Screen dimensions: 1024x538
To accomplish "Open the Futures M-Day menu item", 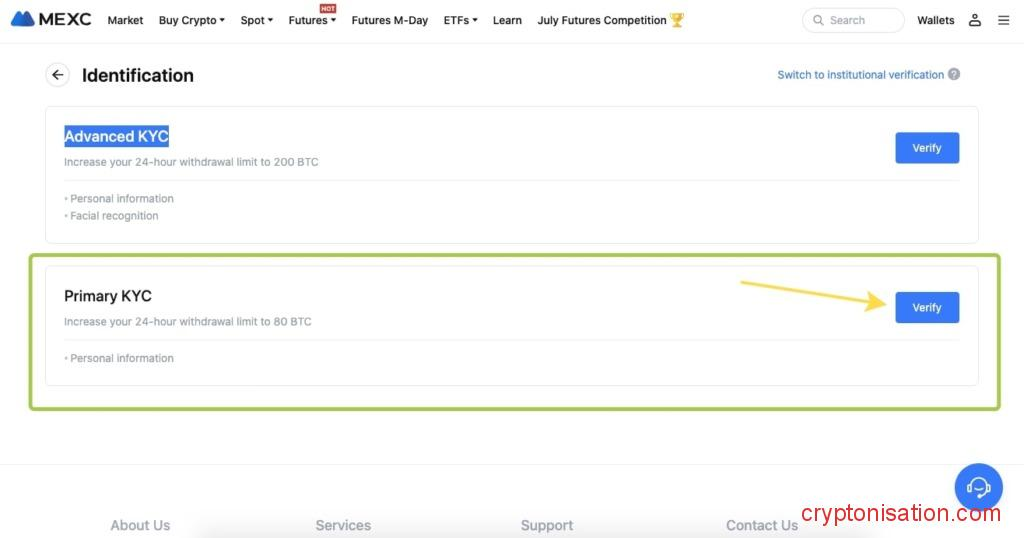I will [x=389, y=20].
